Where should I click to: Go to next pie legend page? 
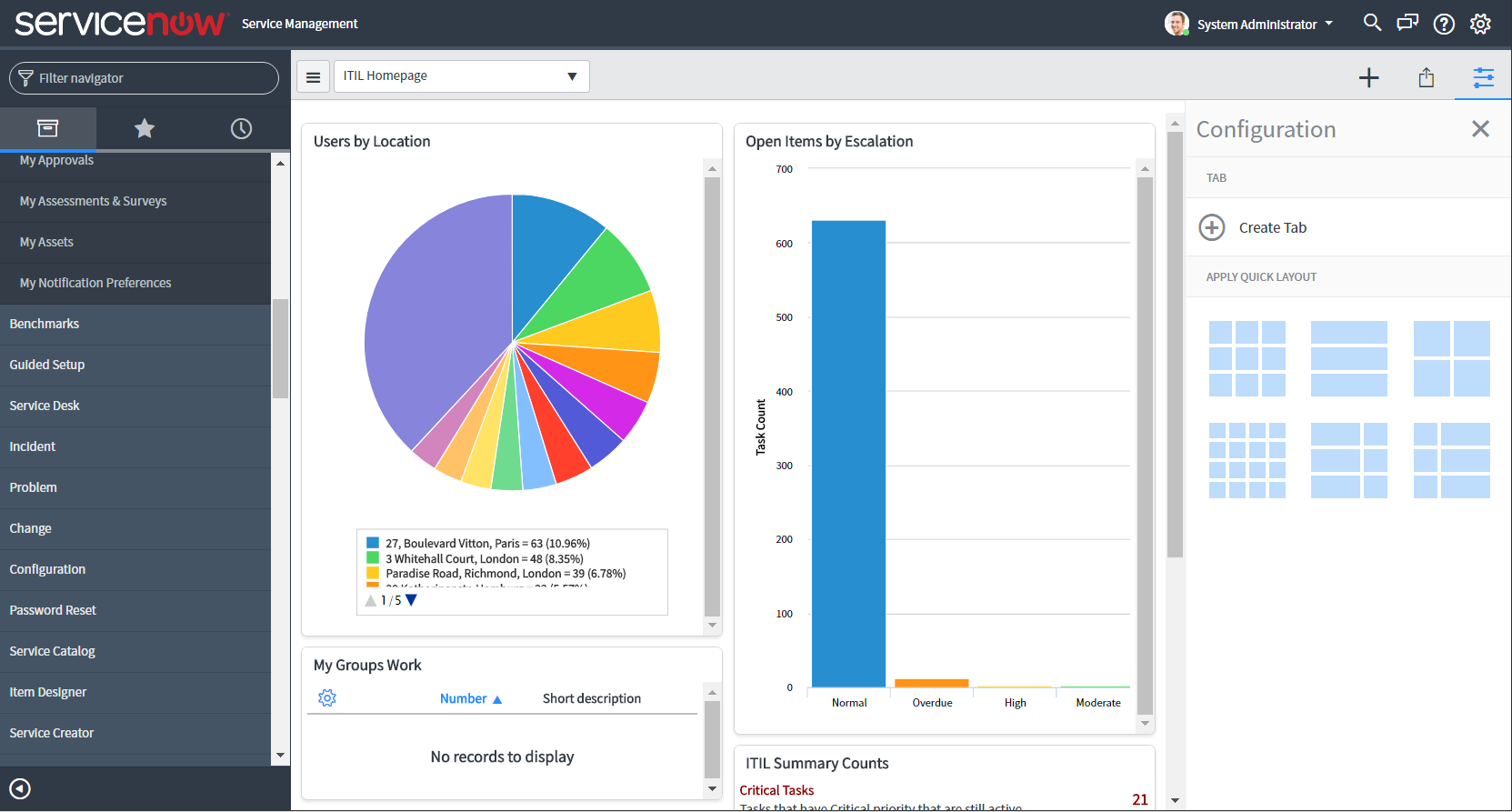(x=411, y=600)
